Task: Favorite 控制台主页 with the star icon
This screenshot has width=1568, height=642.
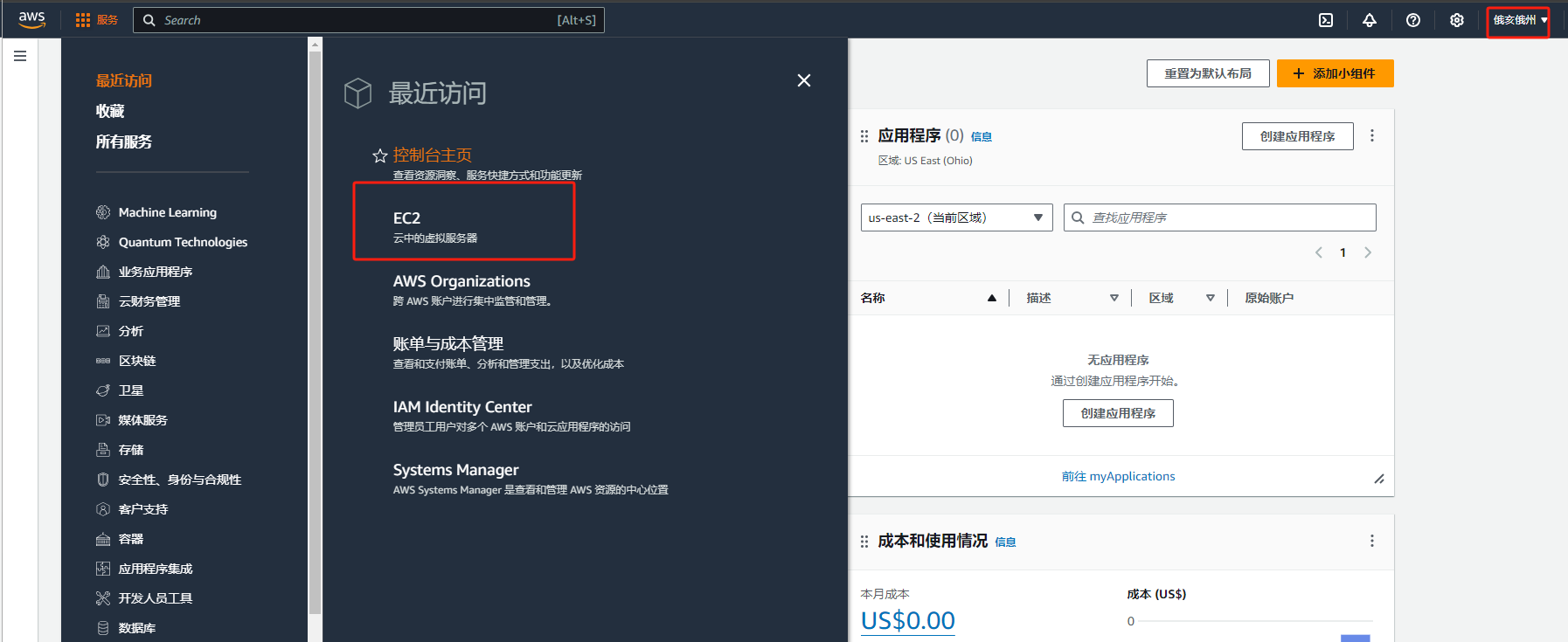Action: tap(380, 155)
